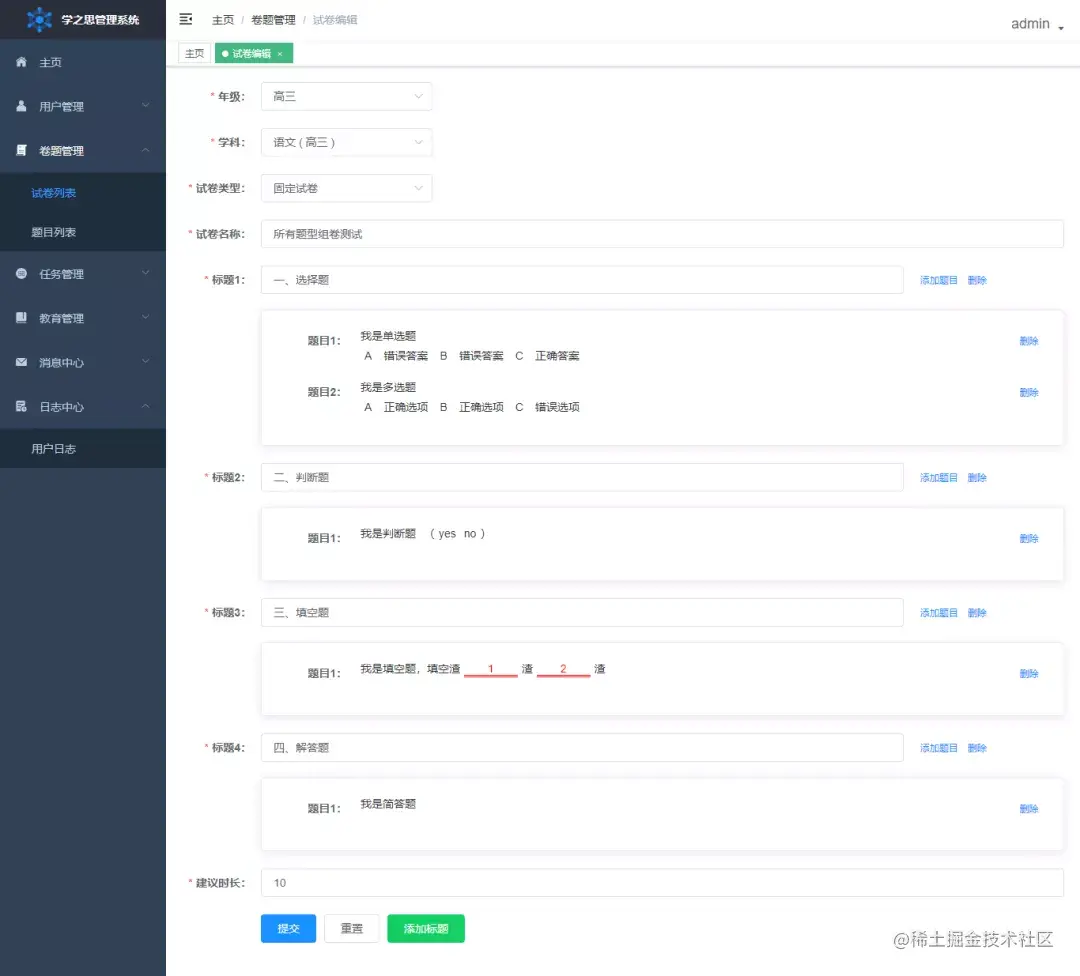Expand the 用户管理 sidebar menu
Screen dimensions: 1080x976
tap(83, 106)
